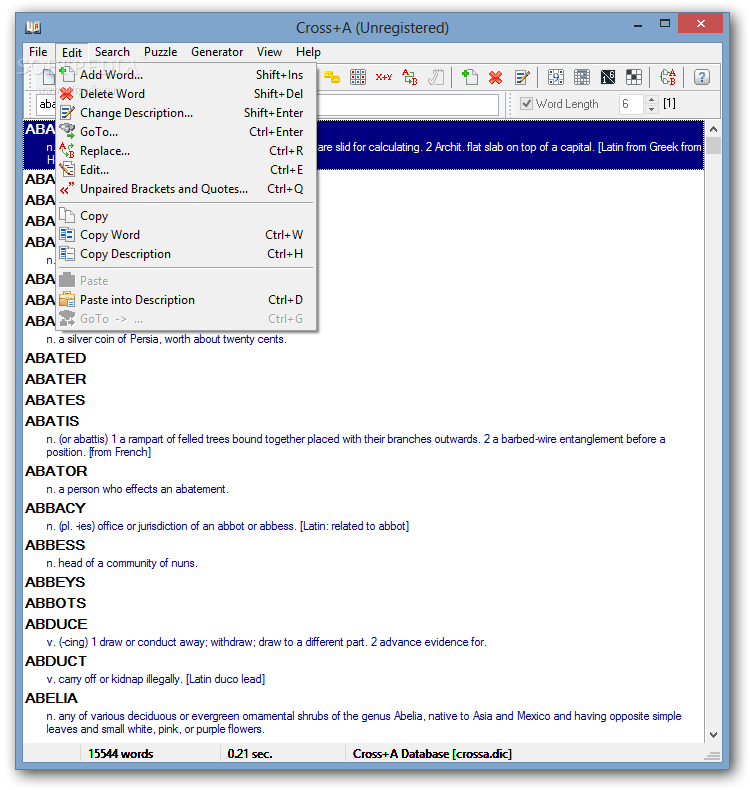The height and width of the screenshot is (790, 750).
Task: Click the description 'head of a community of nuns'
Action: (x=122, y=563)
